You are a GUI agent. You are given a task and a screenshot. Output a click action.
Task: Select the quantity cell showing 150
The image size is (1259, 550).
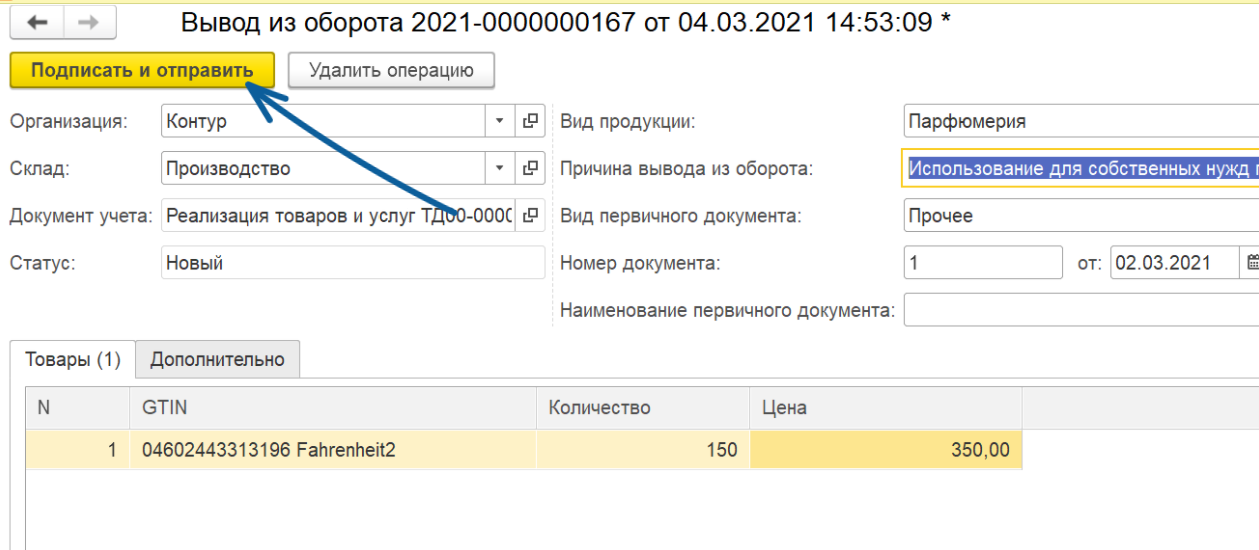tap(643, 450)
